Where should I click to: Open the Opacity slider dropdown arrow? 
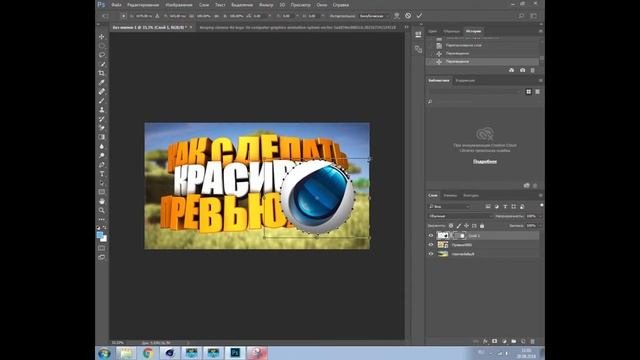(x=541, y=216)
